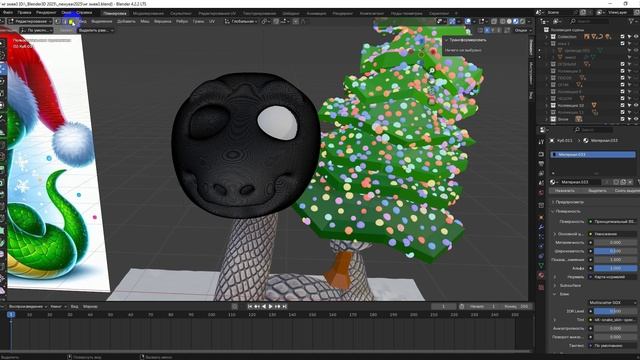The image size is (640, 360).
Task: Open the outliner filter funnel icon
Action: click(x=632, y=21)
